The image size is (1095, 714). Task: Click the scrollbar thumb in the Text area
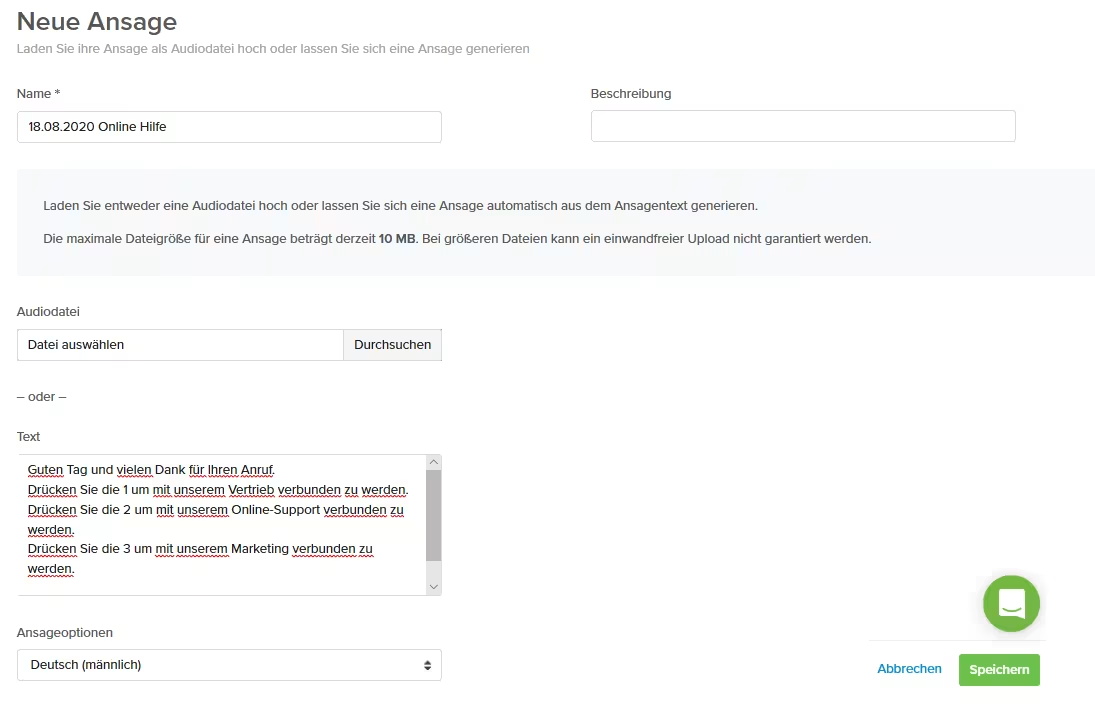433,514
